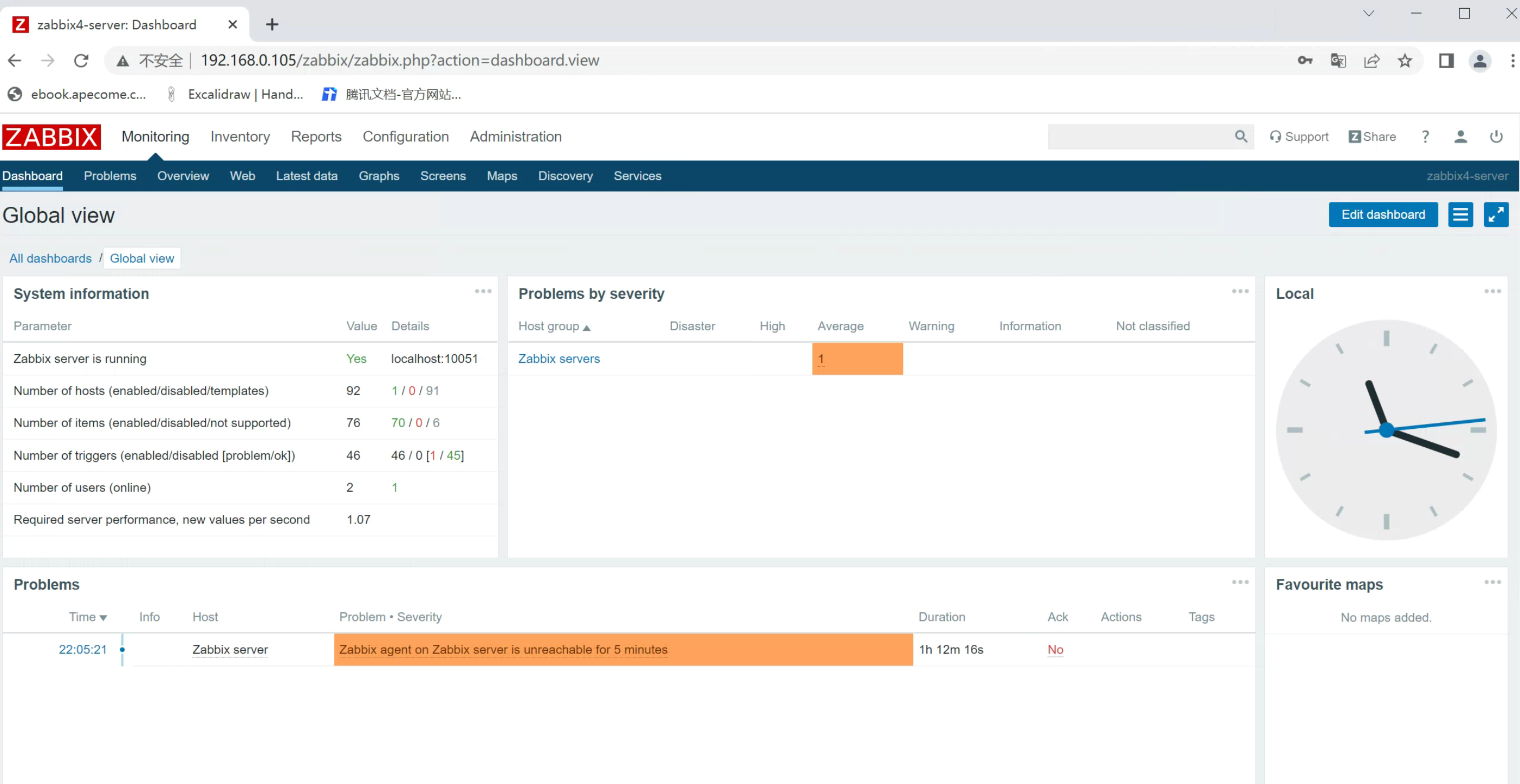Image resolution: width=1520 pixels, height=784 pixels.
Task: Click the ZABBIX logo
Action: (x=52, y=137)
